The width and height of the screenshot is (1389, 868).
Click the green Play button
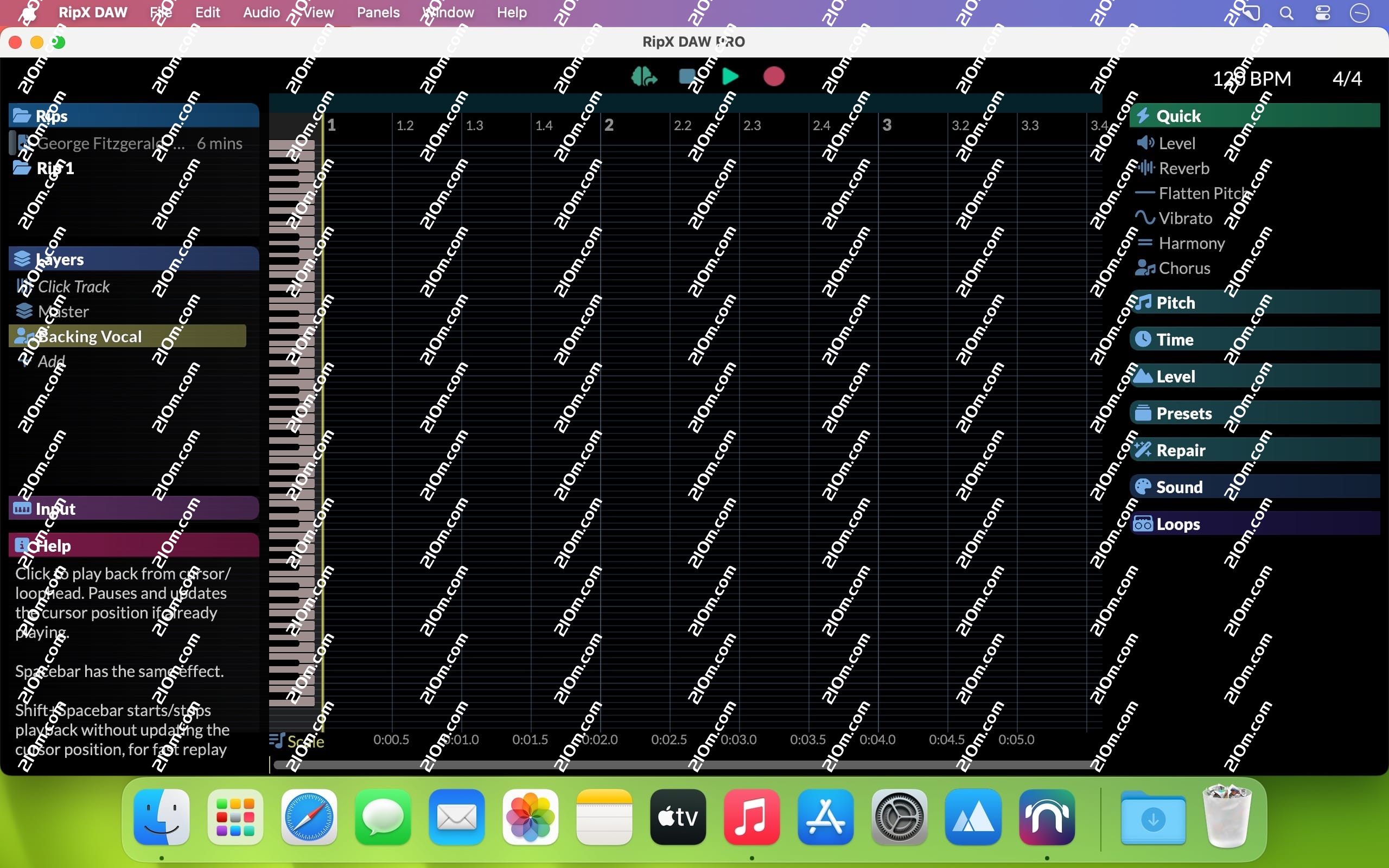click(x=730, y=76)
